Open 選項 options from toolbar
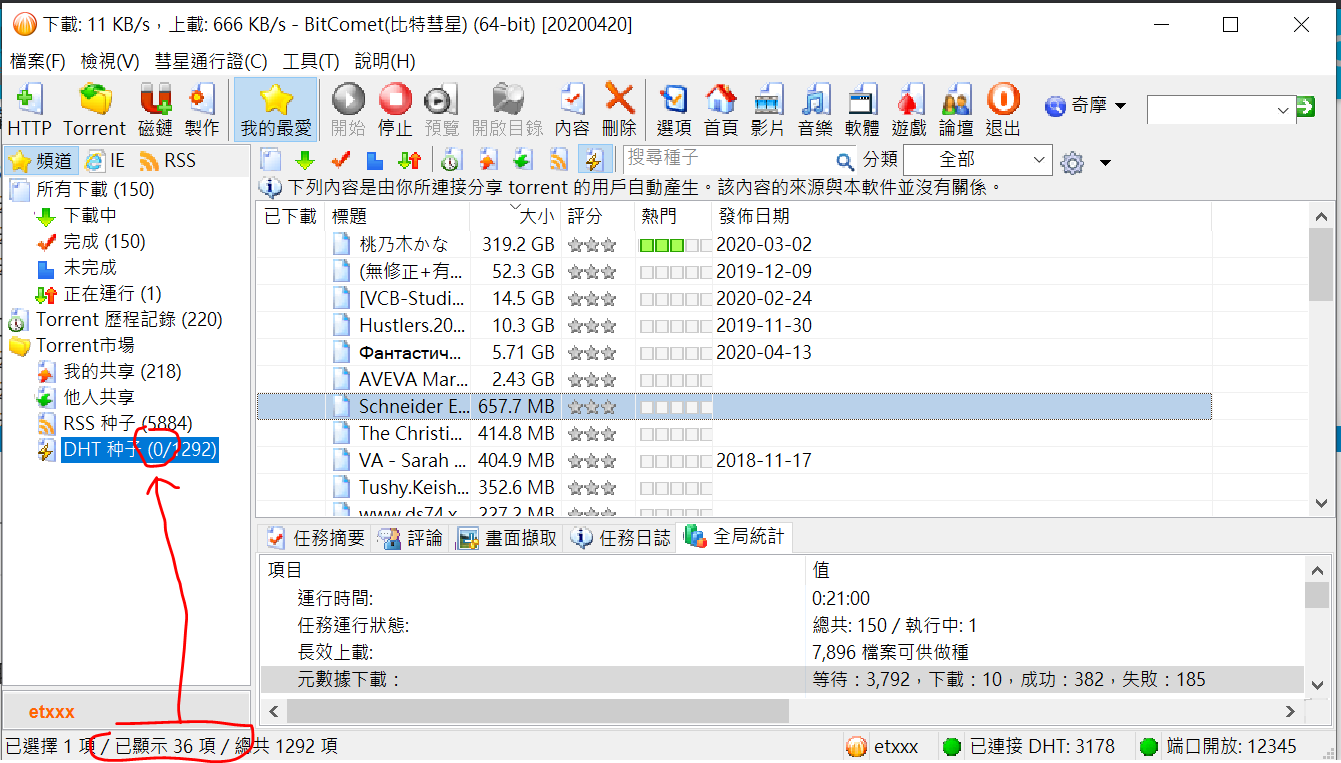 (674, 110)
